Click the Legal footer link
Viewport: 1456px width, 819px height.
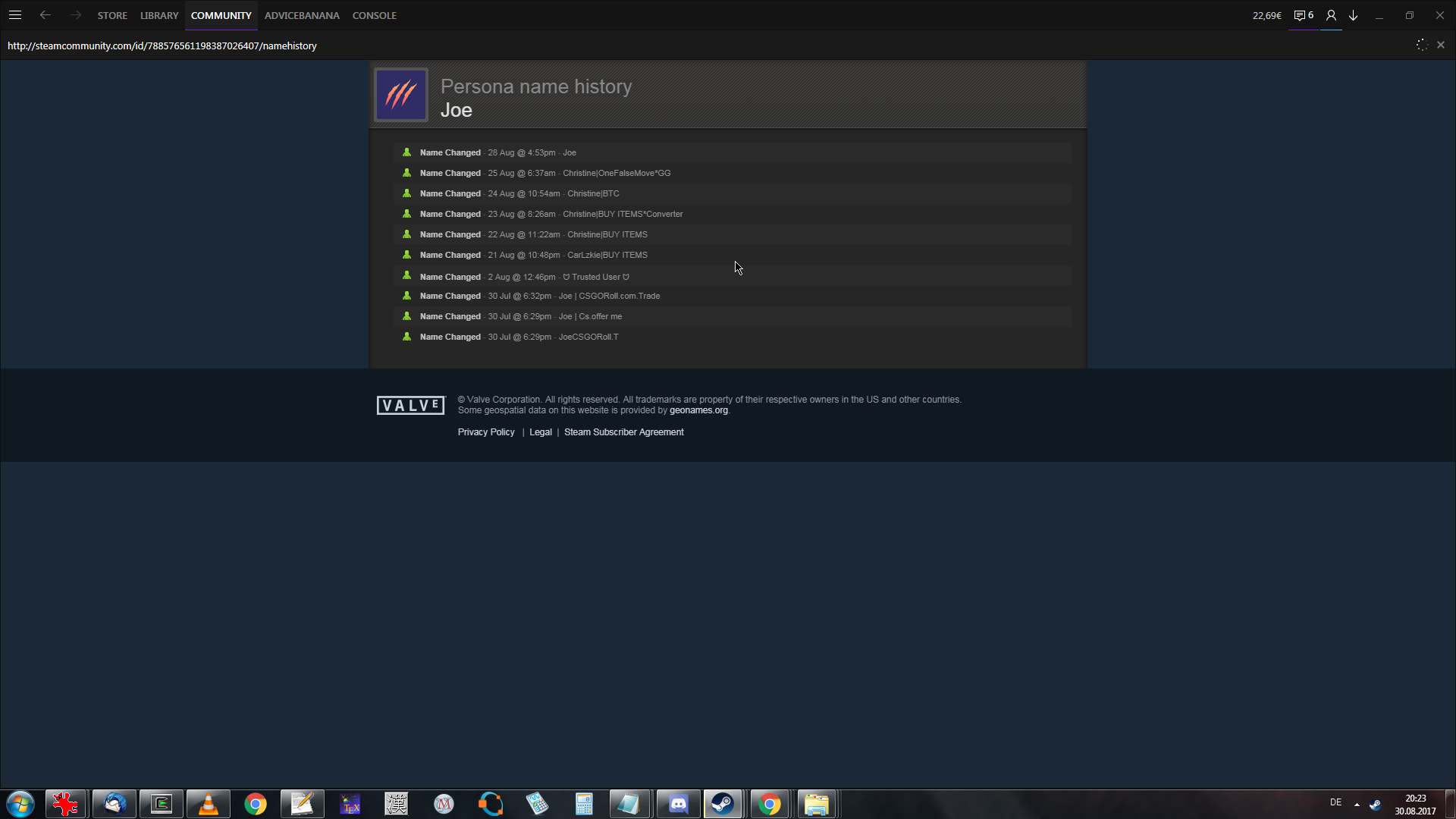[x=541, y=432]
